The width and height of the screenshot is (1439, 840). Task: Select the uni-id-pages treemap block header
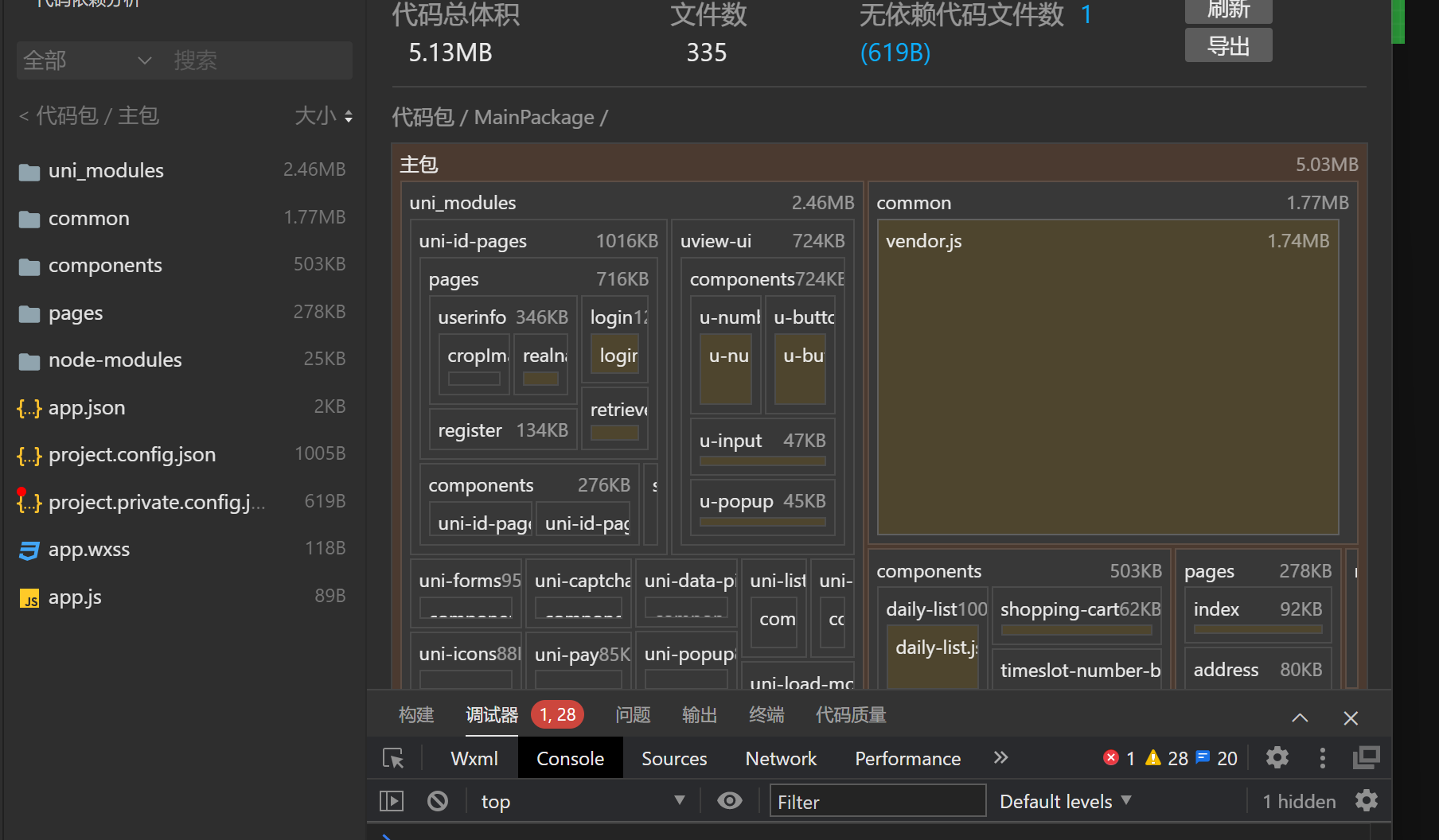(x=538, y=241)
